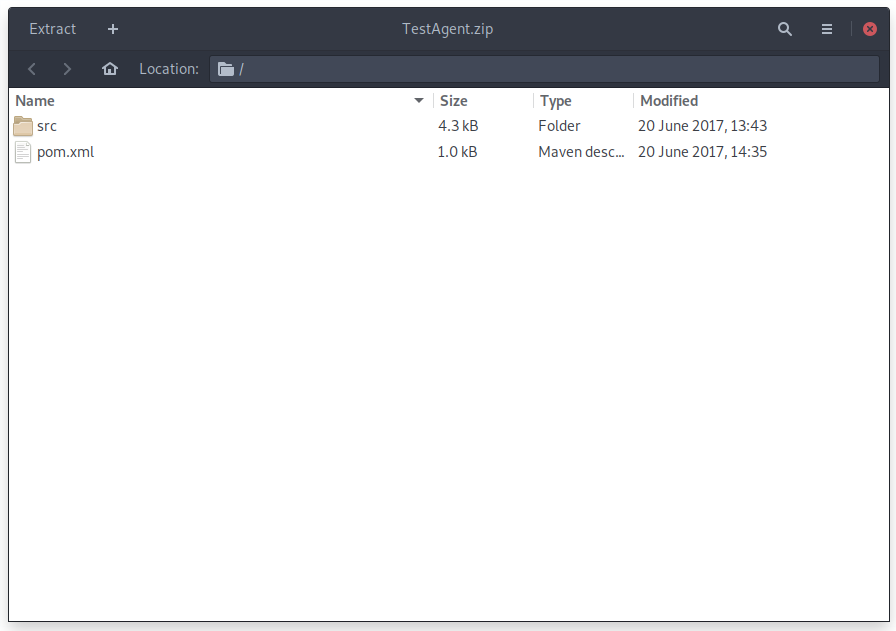
Task: Click the Folder type cell
Action: click(x=559, y=126)
